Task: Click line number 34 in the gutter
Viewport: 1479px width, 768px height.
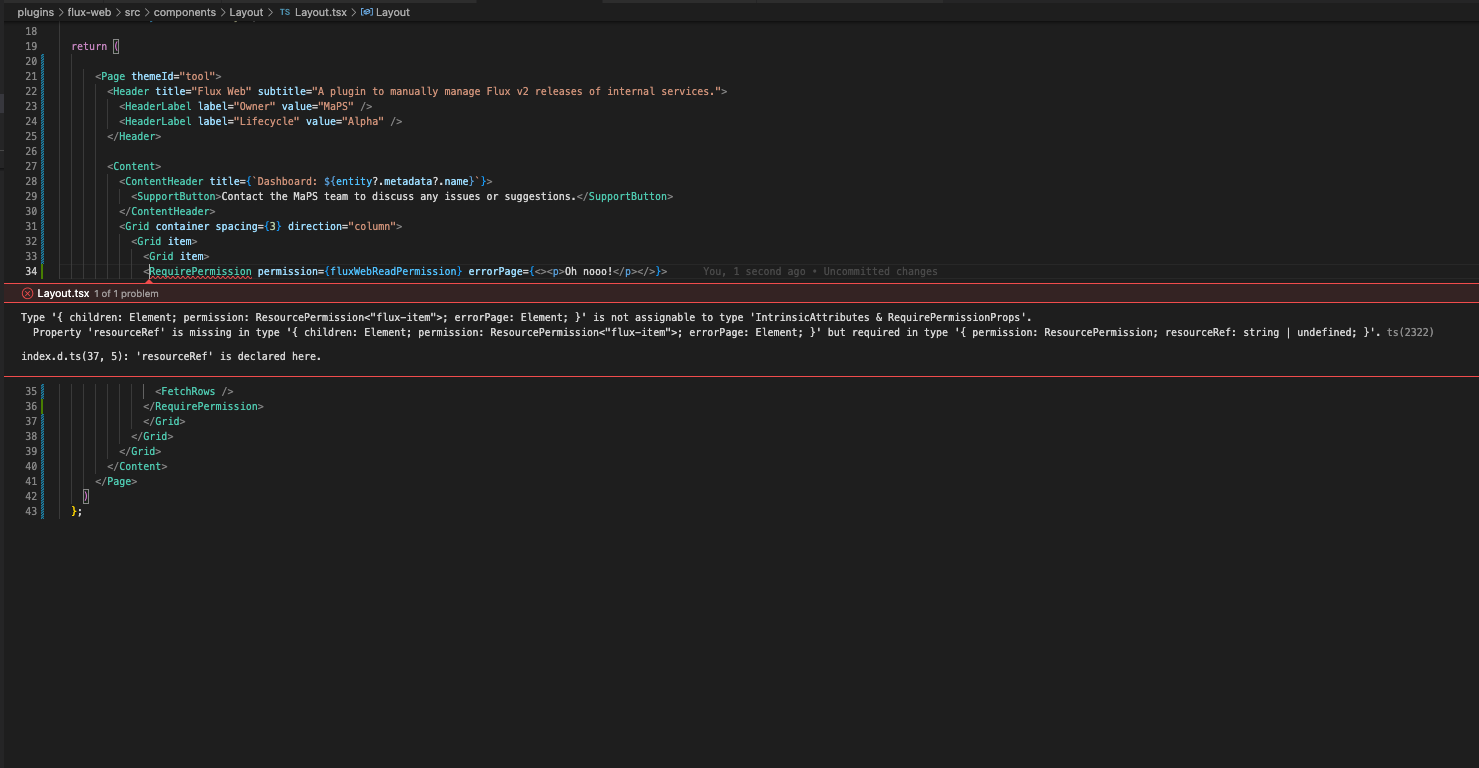Action: tap(31, 271)
